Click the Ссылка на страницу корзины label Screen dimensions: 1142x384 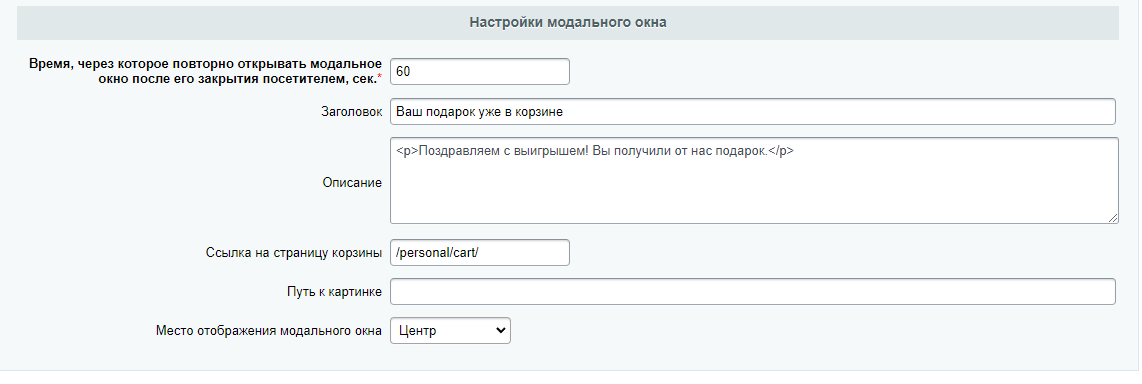[294, 254]
